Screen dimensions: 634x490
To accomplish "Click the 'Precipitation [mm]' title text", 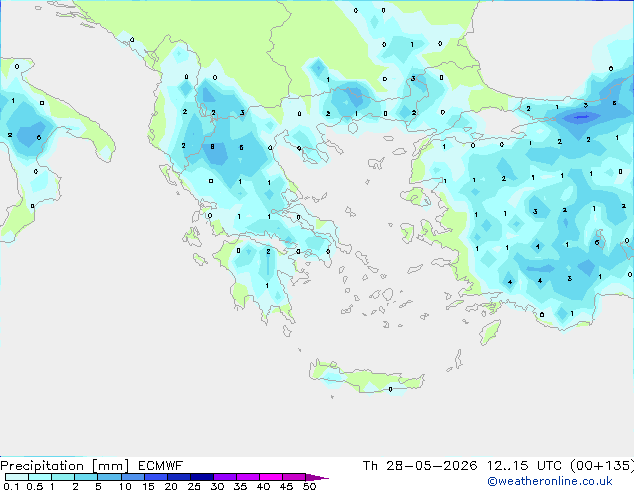I will coord(65,466).
